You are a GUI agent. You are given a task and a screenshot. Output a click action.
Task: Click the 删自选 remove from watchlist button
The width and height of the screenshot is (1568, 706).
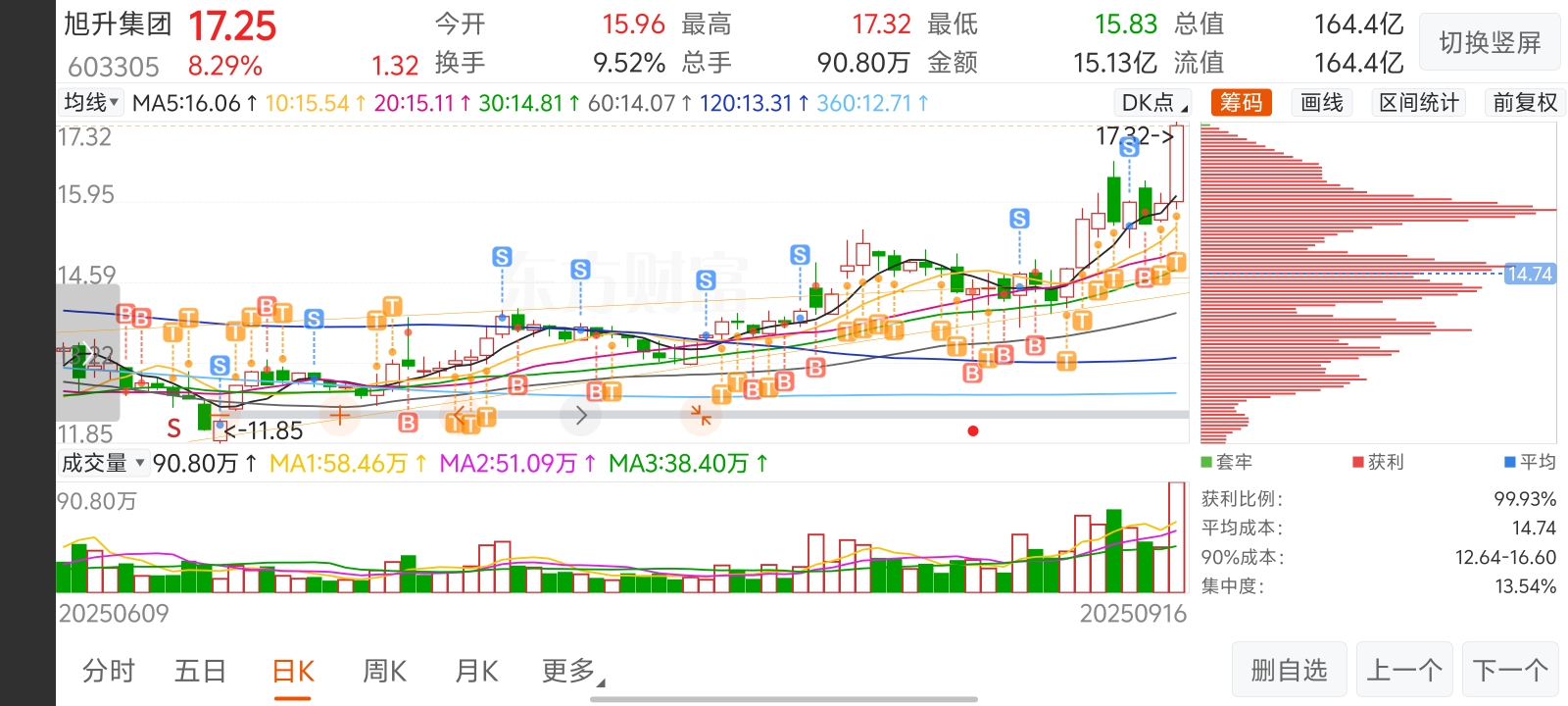[1289, 670]
